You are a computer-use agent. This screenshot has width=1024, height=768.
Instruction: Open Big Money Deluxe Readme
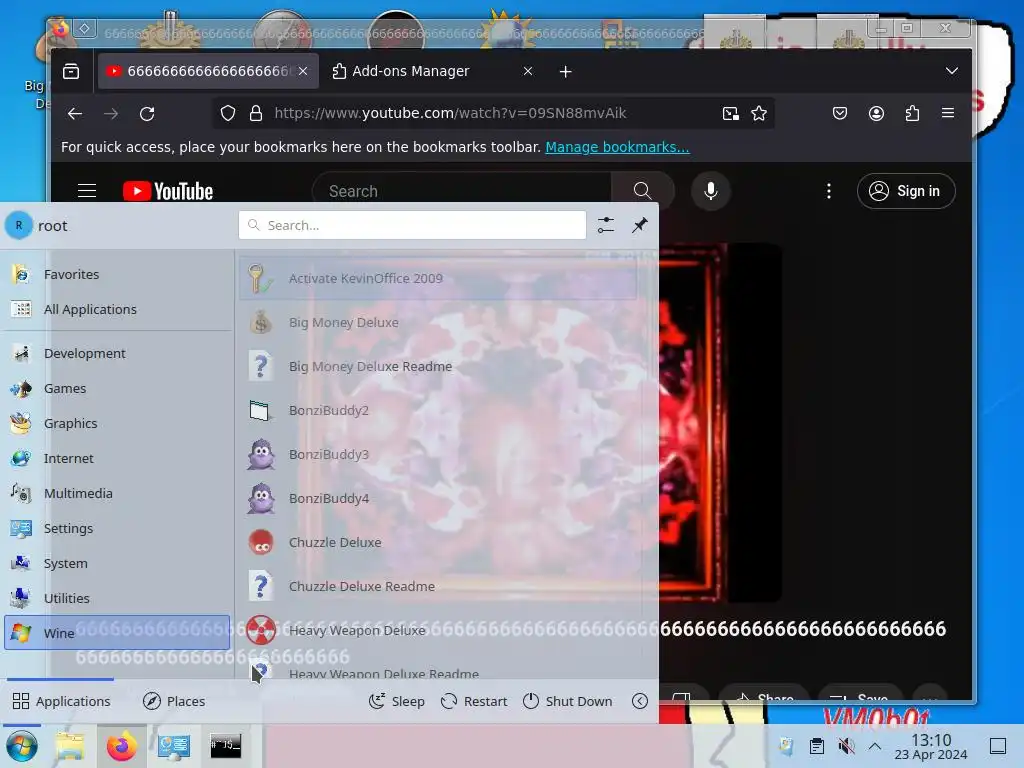[x=438, y=366]
